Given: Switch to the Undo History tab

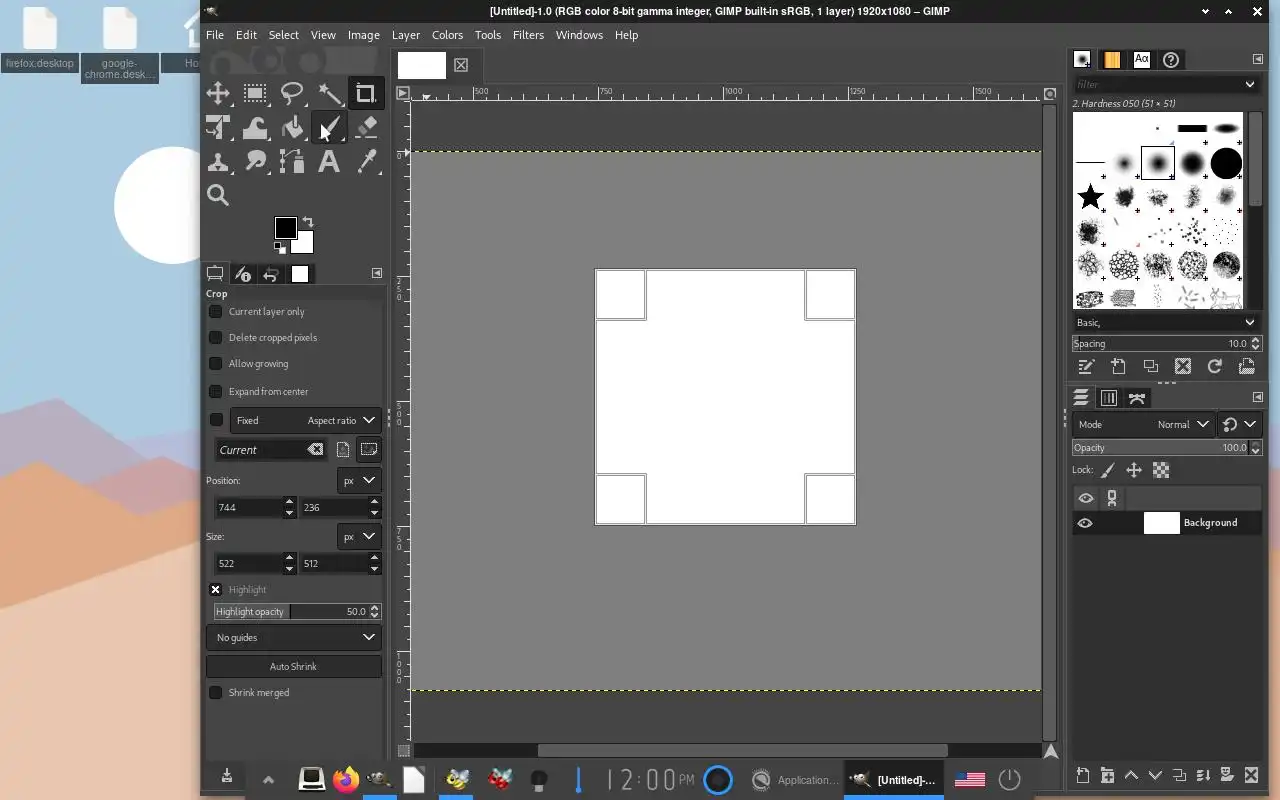Looking at the screenshot, I should click(271, 274).
